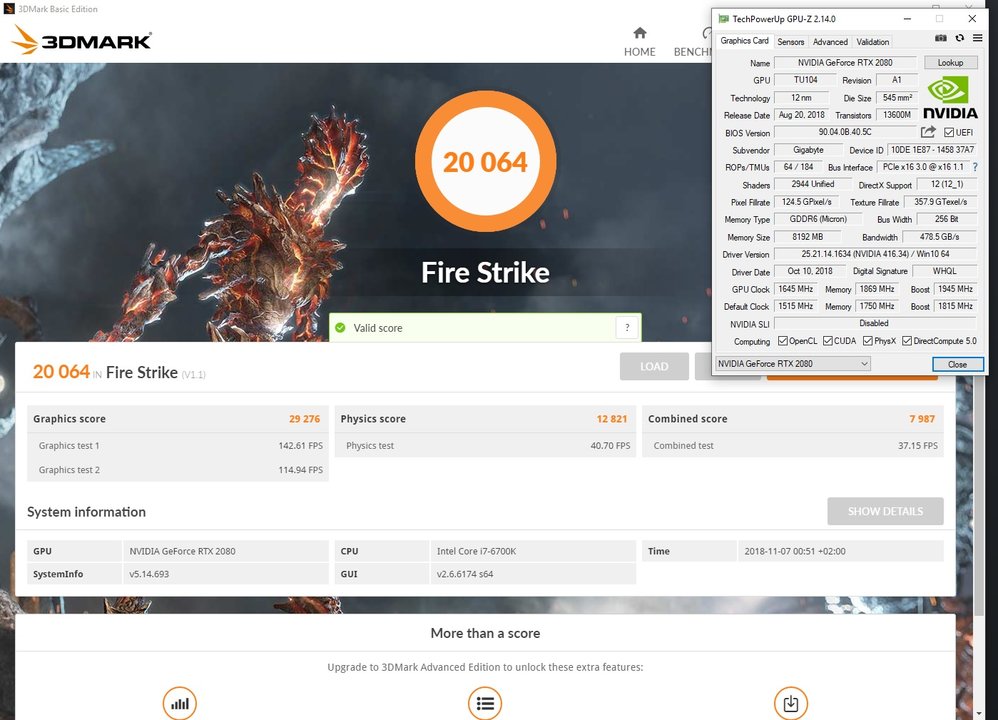Viewport: 998px width, 720px height.
Task: Click the Boost 1945 MHz field
Action: pyautogui.click(x=955, y=289)
